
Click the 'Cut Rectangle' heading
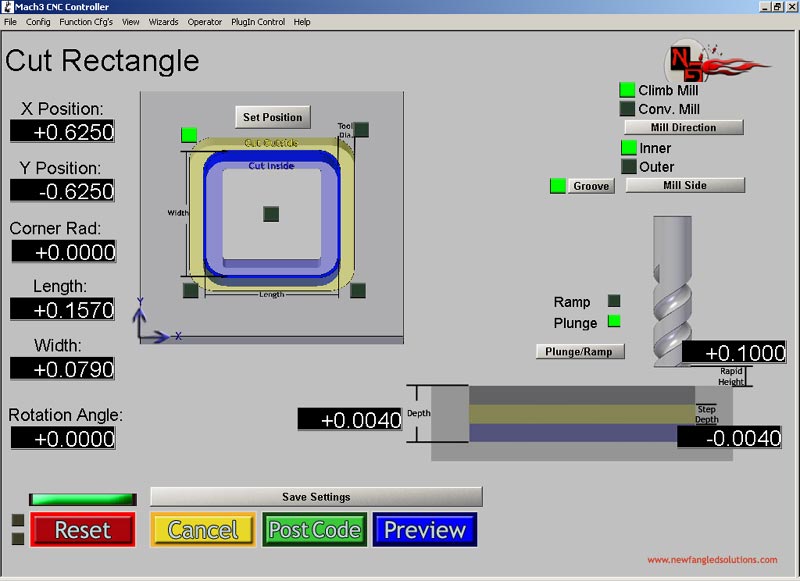tap(103, 61)
